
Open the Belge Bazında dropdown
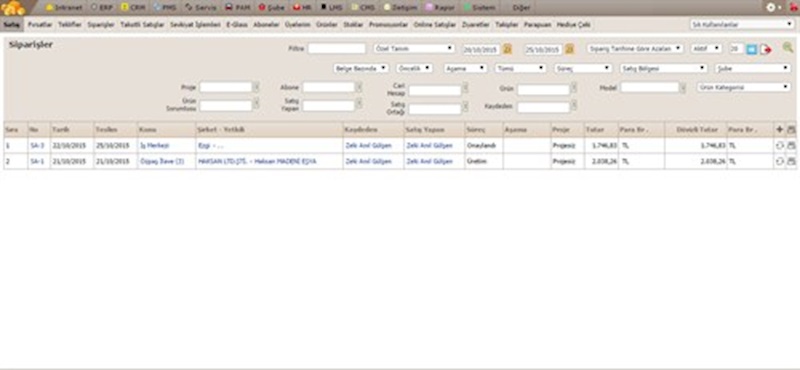(361, 68)
